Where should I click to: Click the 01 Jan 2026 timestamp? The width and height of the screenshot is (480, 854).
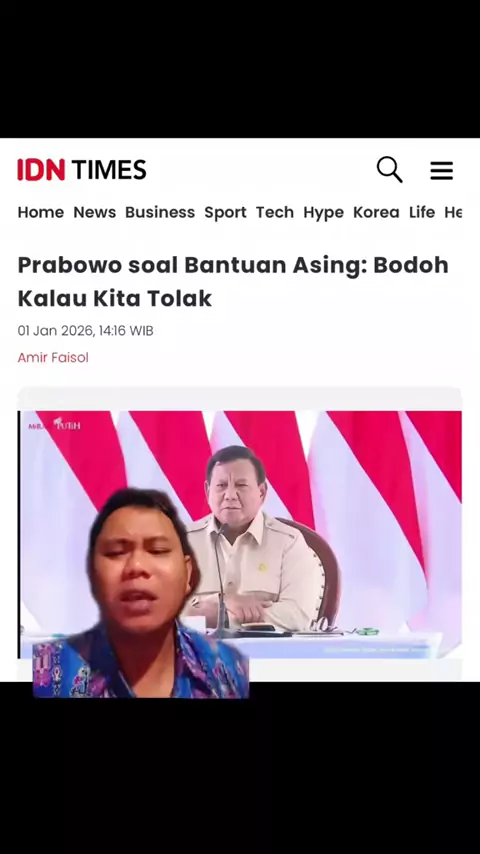[86, 331]
